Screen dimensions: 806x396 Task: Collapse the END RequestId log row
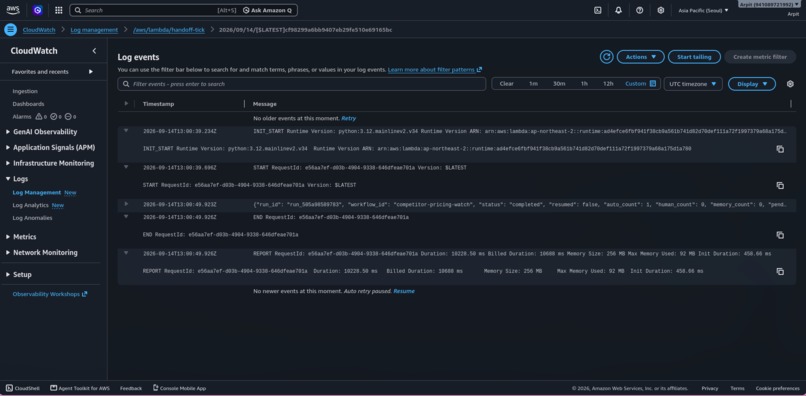tap(126, 217)
